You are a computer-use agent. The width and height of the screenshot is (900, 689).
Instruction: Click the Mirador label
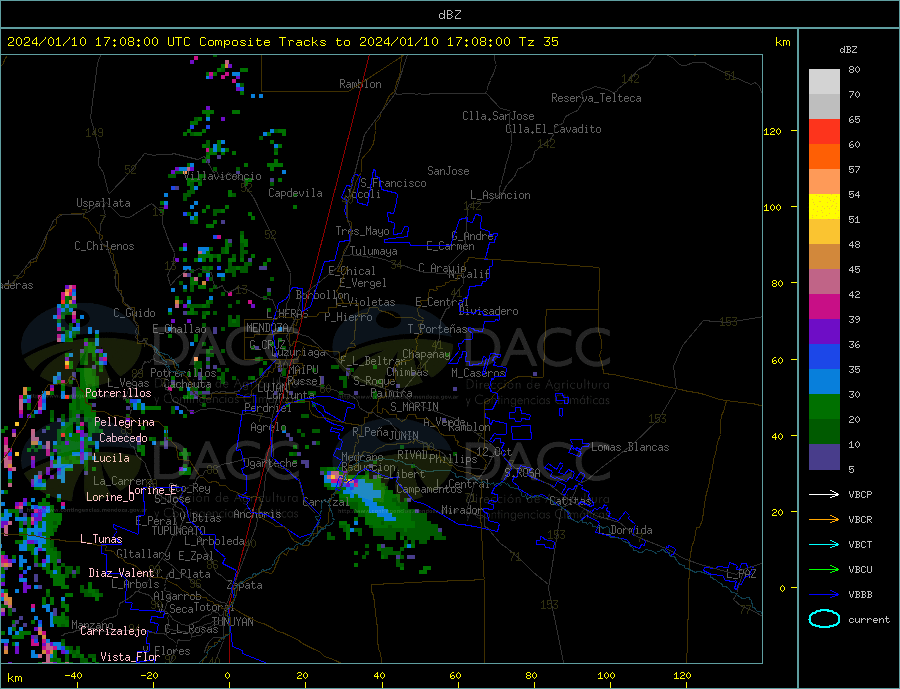(462, 510)
